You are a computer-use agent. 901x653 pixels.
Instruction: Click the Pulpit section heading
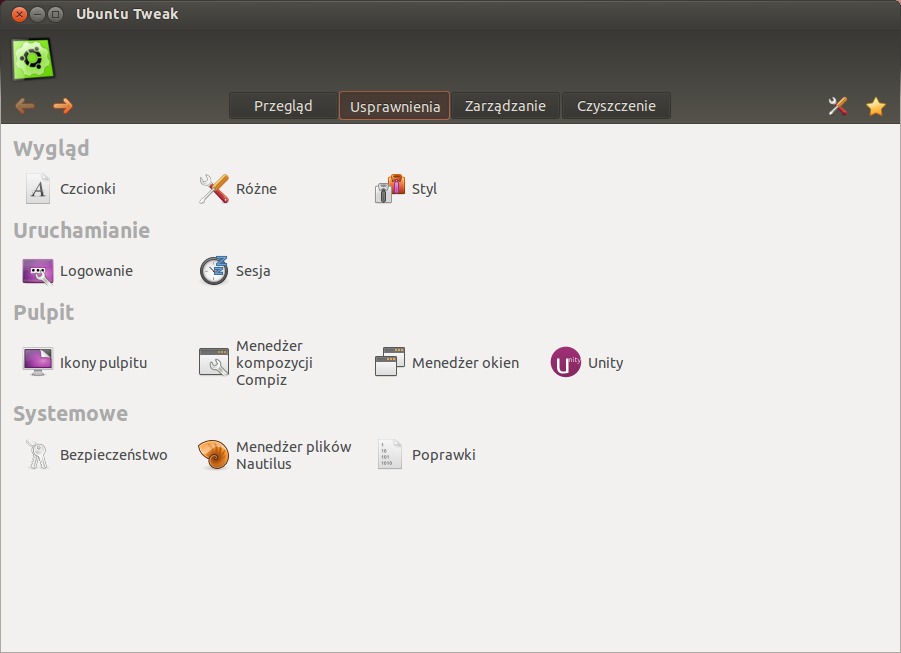44,313
